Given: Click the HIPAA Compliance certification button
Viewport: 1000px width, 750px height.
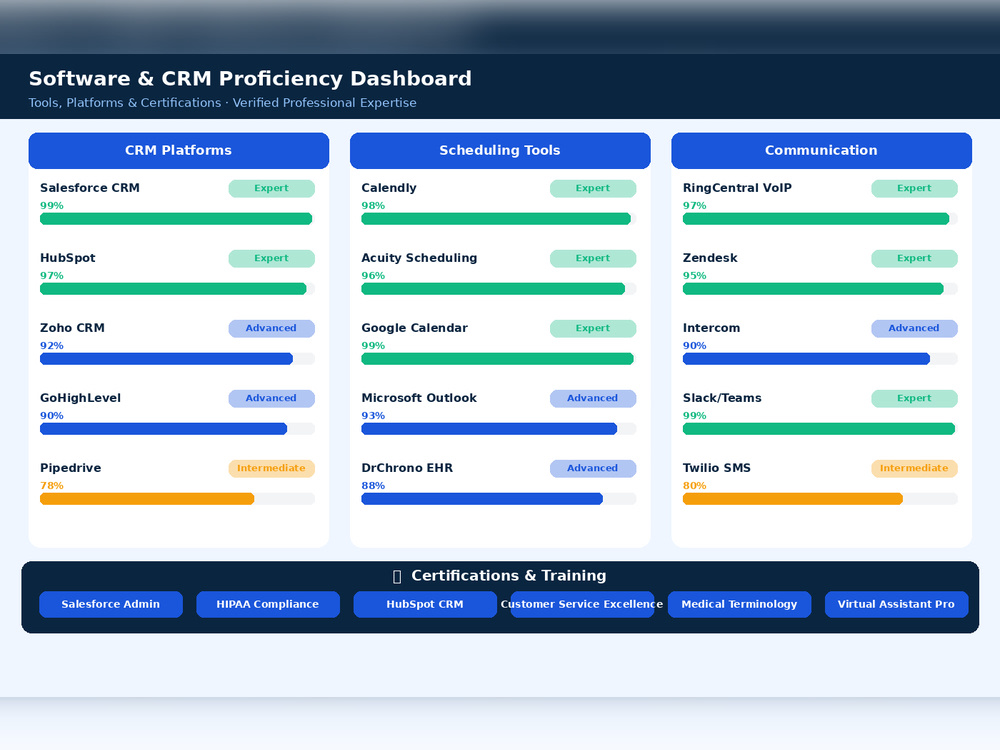Looking at the screenshot, I should click(x=268, y=604).
